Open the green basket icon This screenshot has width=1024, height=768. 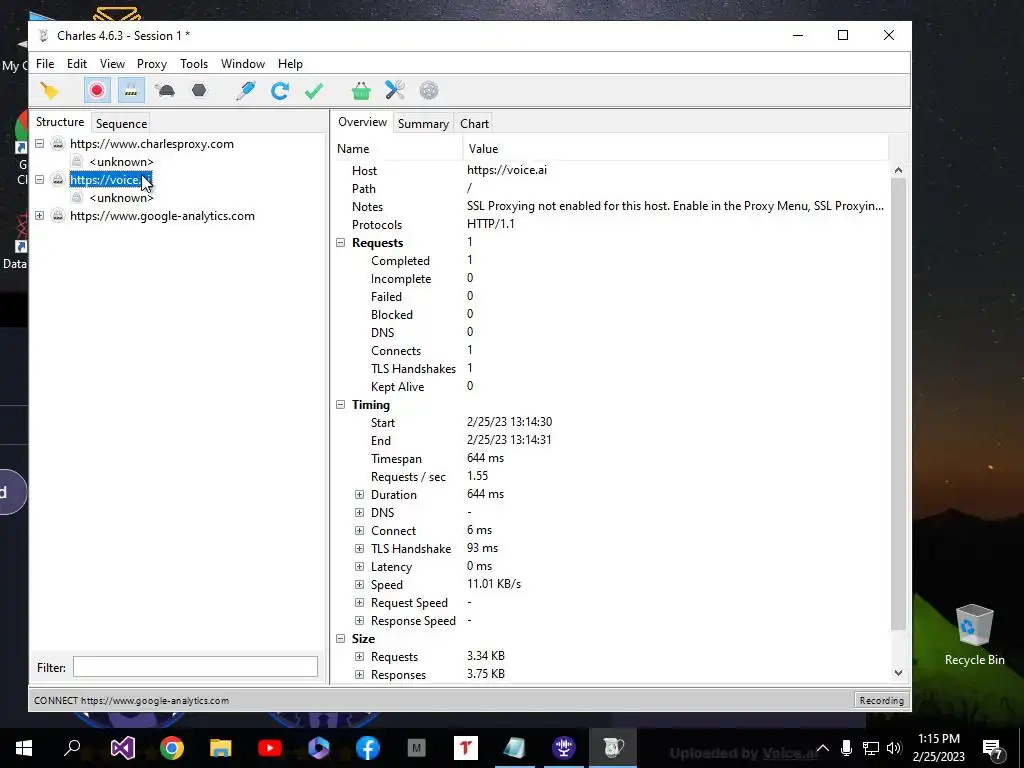[x=361, y=91]
